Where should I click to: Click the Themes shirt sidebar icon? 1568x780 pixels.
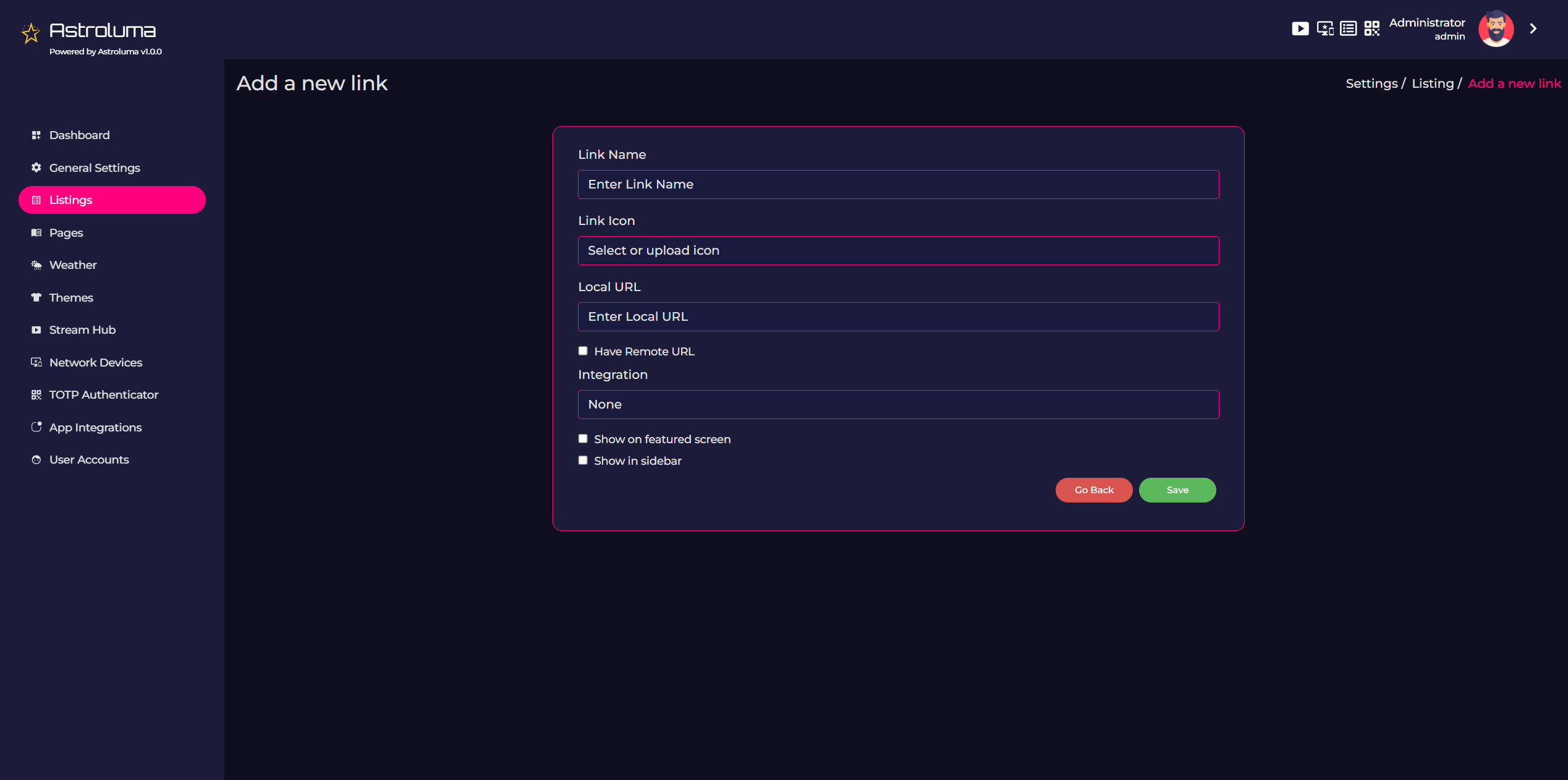[x=36, y=297]
